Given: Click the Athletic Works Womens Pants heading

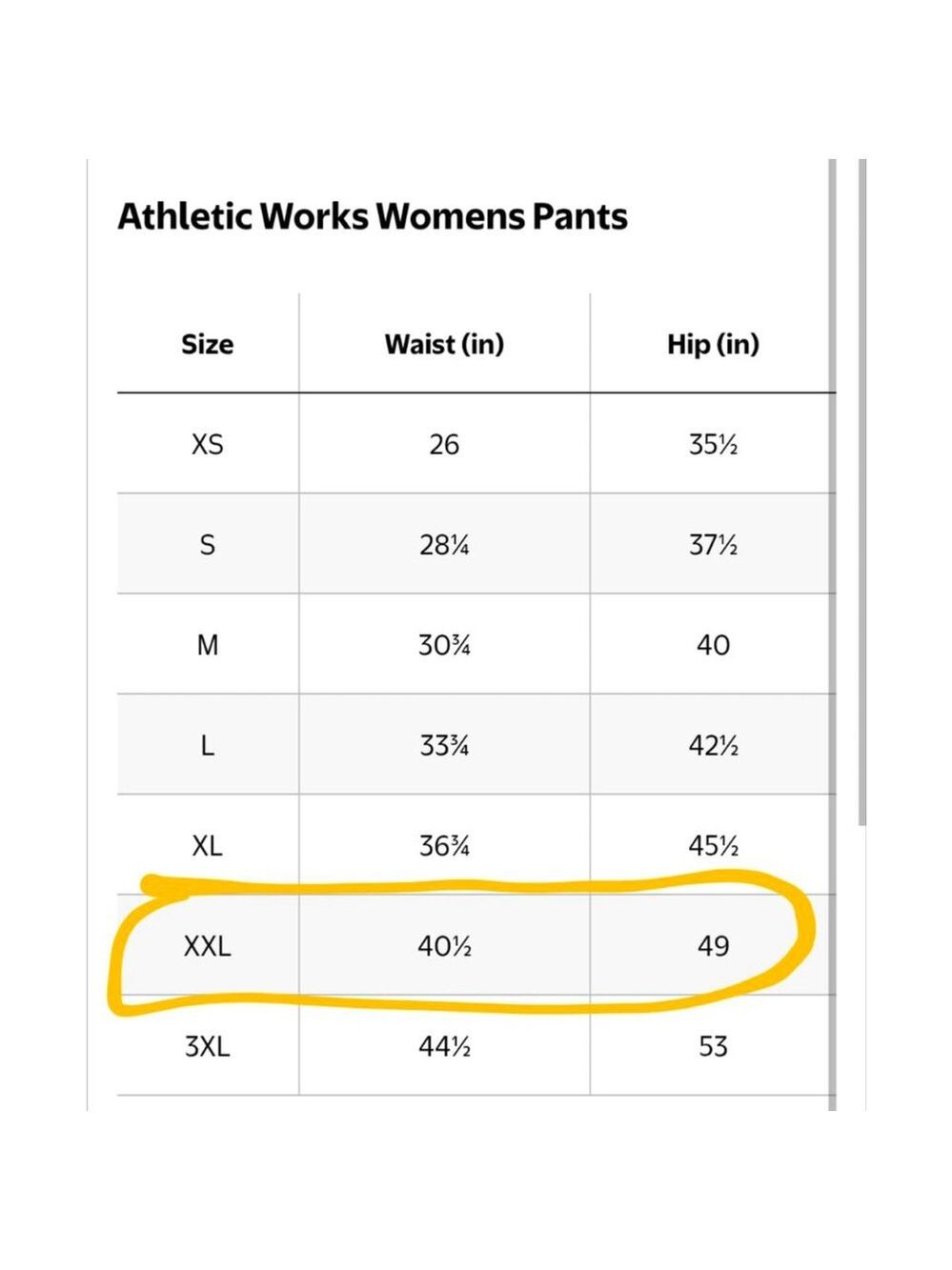Looking at the screenshot, I should click(373, 216).
